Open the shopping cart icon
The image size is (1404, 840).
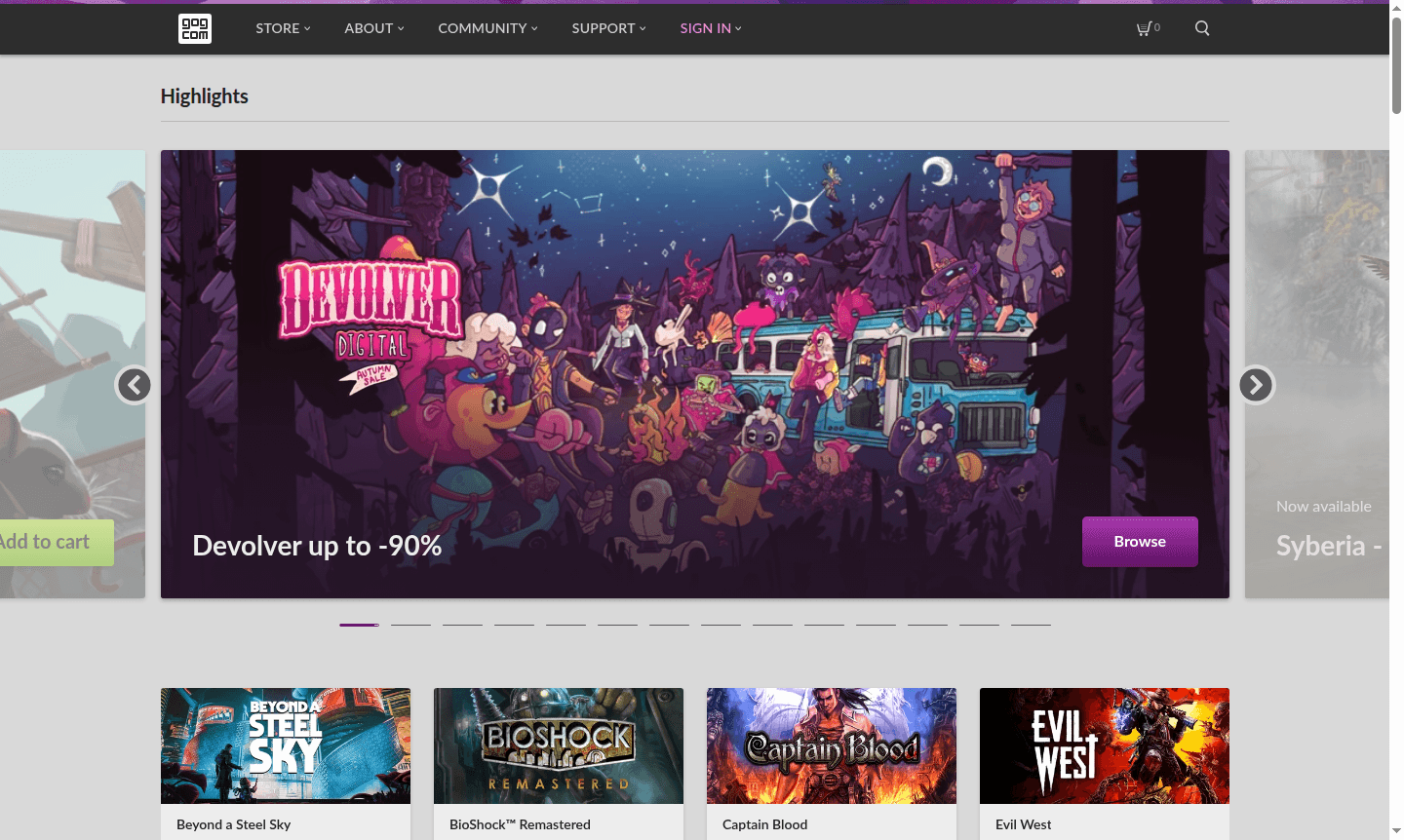pos(1146,28)
